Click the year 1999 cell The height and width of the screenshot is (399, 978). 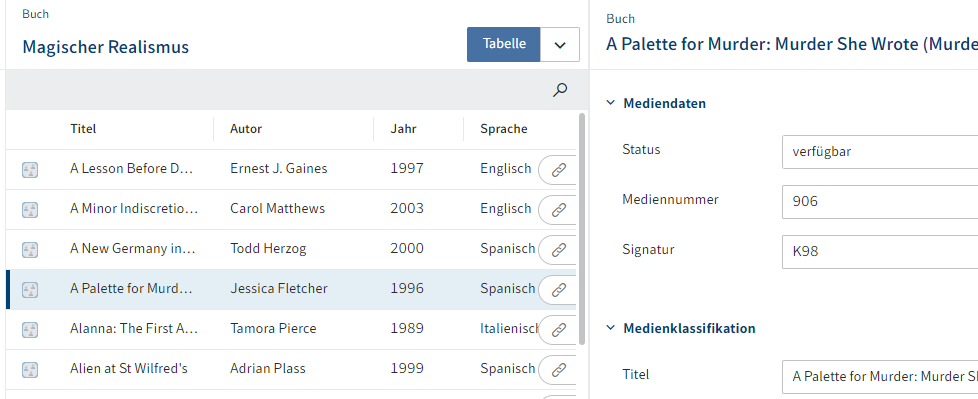coord(407,368)
